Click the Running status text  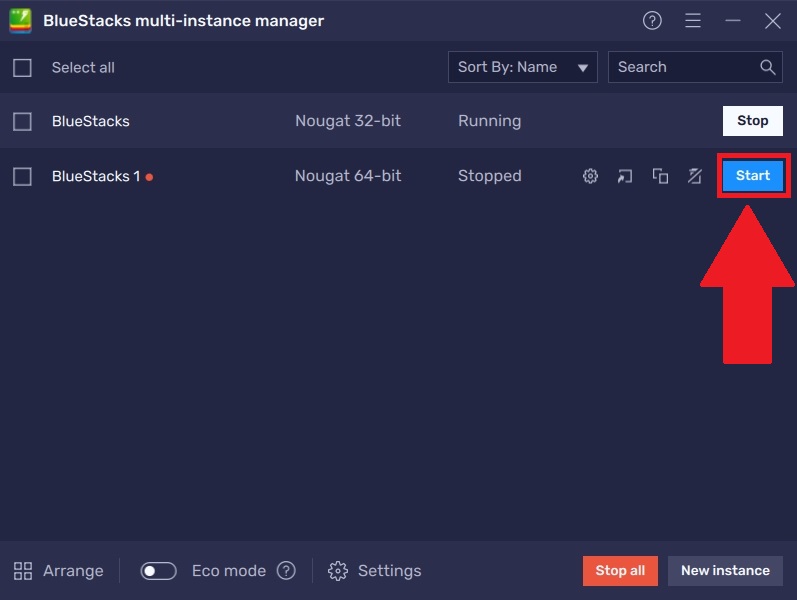click(489, 121)
